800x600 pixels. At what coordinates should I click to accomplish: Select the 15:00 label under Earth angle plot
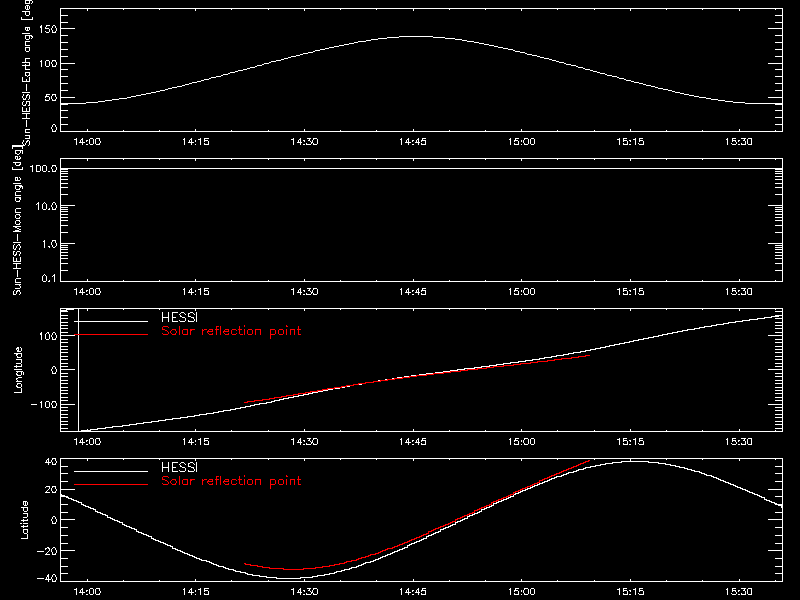pyautogui.click(x=521, y=142)
